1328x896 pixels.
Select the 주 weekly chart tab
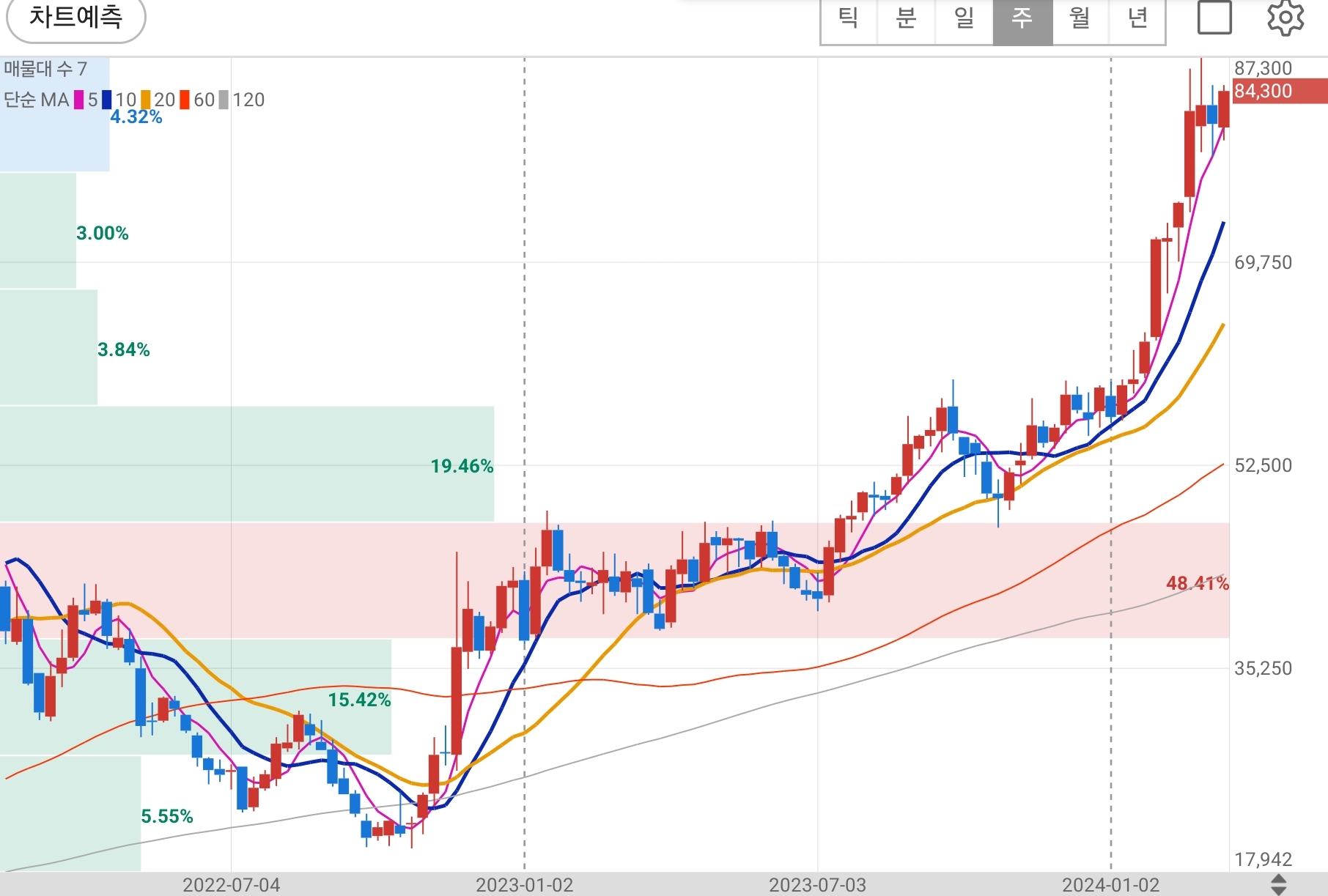pyautogui.click(x=1022, y=19)
